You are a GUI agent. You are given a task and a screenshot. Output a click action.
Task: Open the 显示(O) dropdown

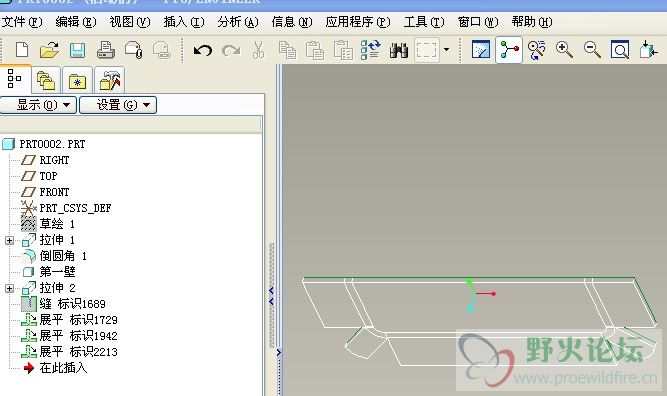point(38,105)
